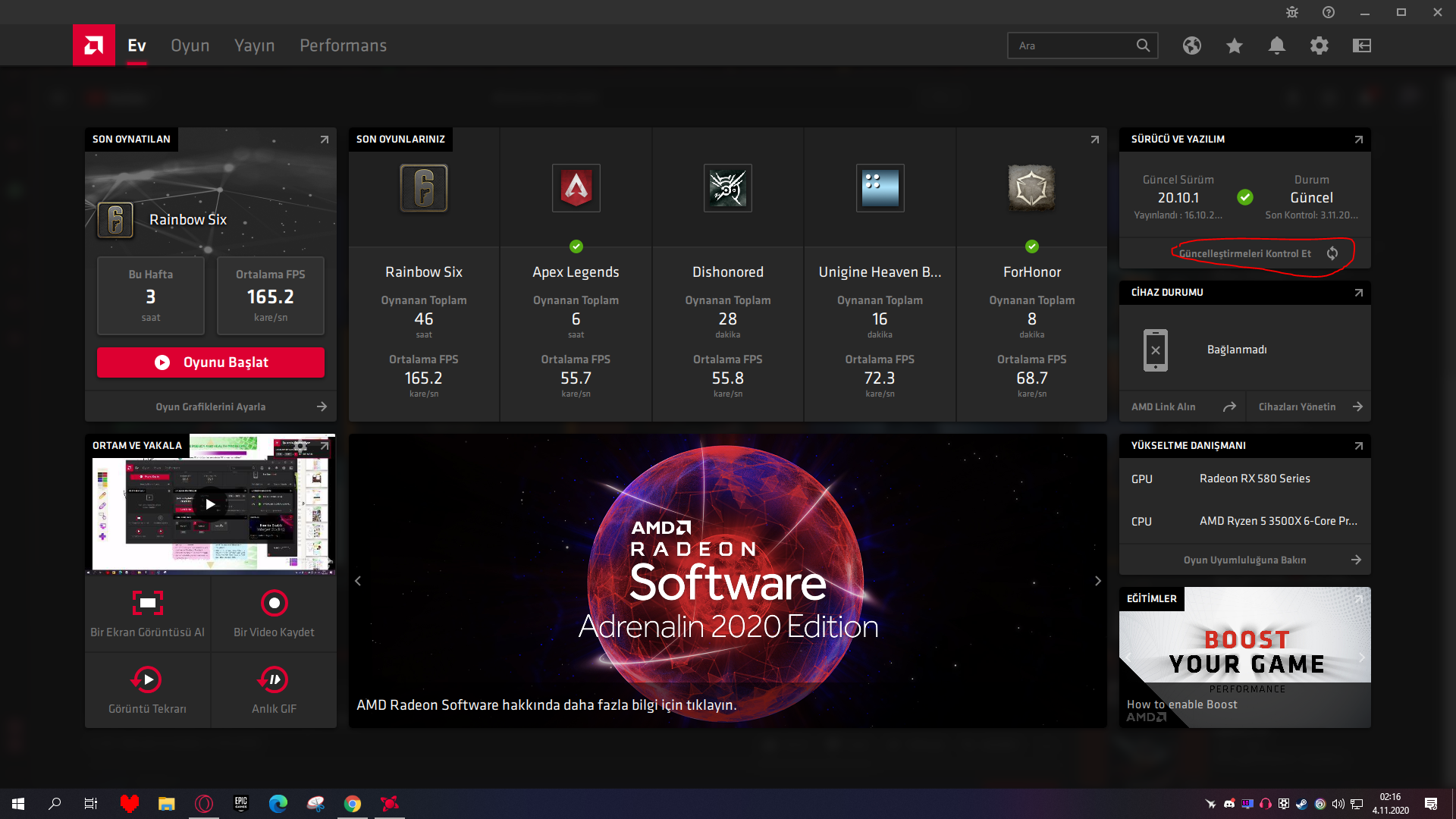This screenshot has height=819, width=1456.
Task: Click Rainbow Six title in Son Oynatılan
Action: point(188,220)
